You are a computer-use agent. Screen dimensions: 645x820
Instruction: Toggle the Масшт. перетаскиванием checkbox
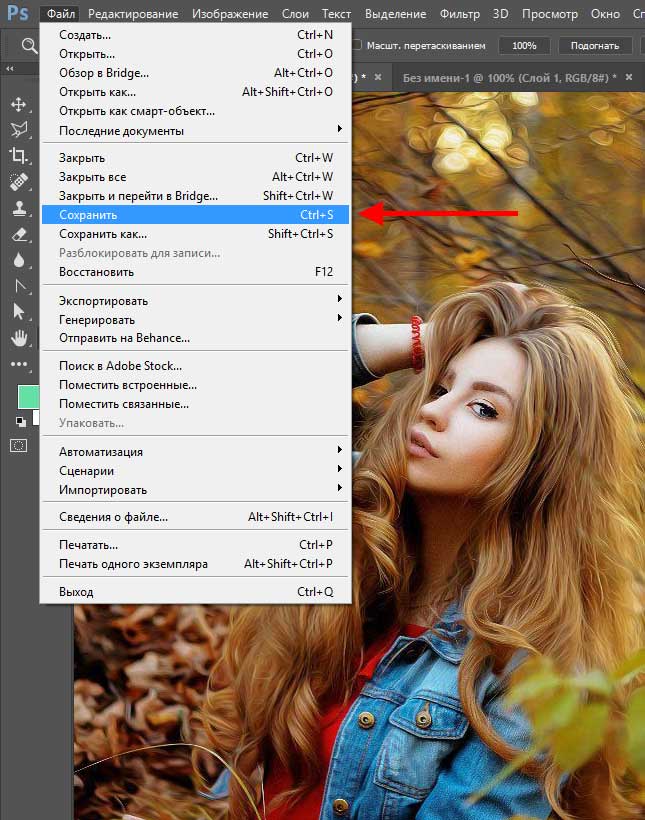(x=357, y=45)
